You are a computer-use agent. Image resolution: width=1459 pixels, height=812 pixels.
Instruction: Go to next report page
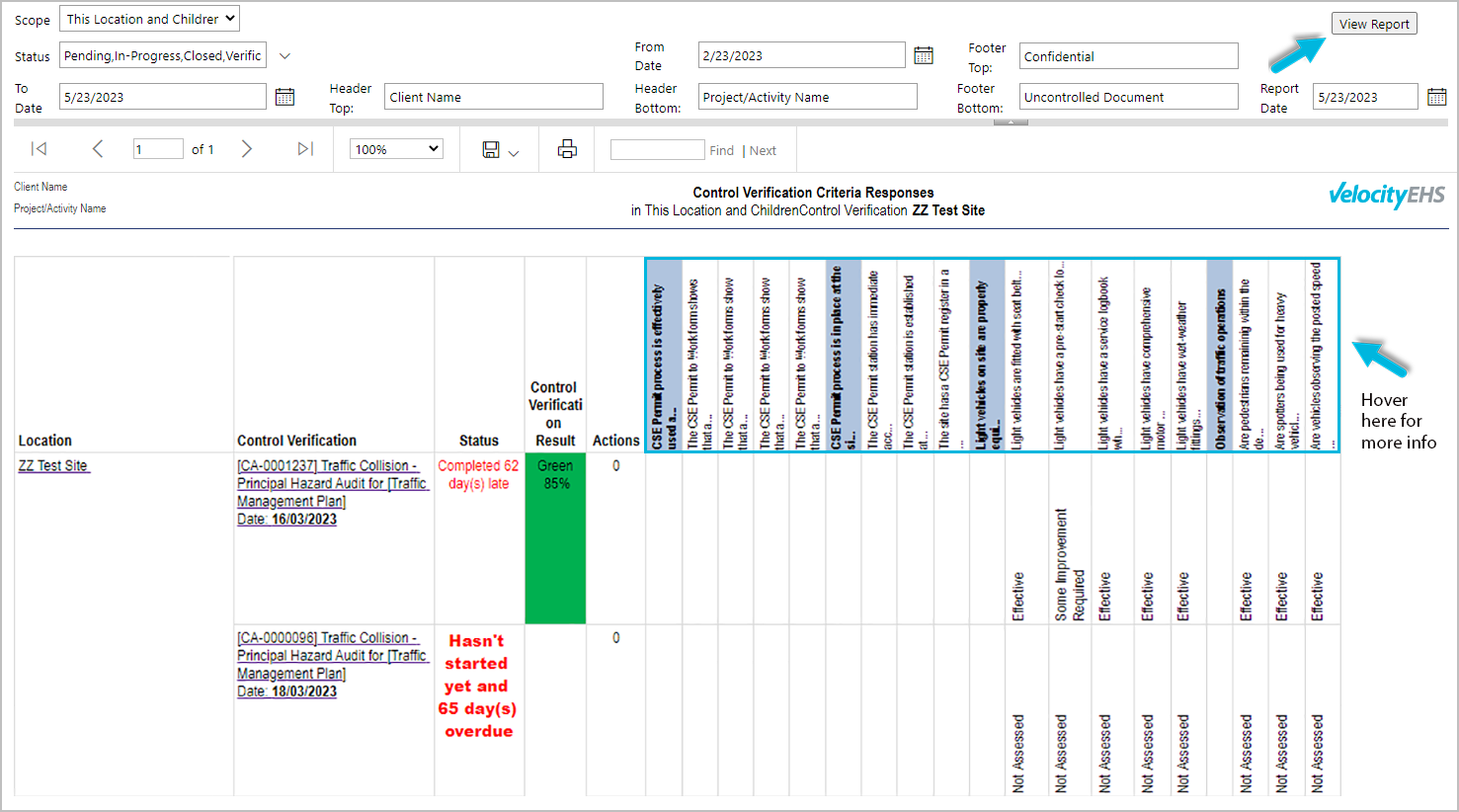click(247, 149)
